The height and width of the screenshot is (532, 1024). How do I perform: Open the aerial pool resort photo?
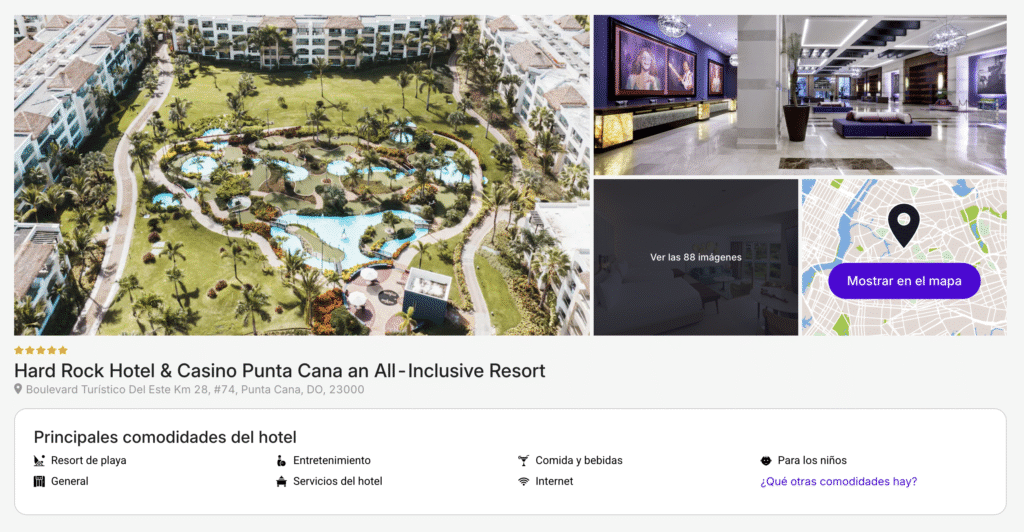pos(302,175)
